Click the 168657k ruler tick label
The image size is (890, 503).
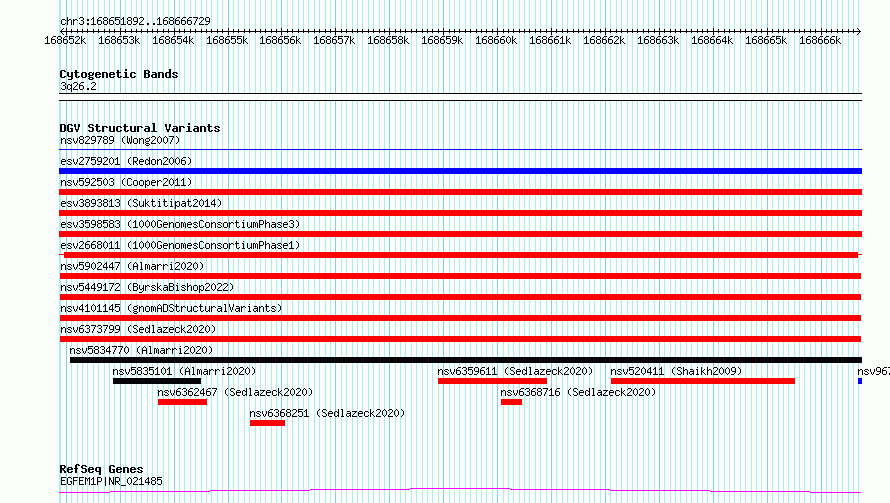click(334, 40)
